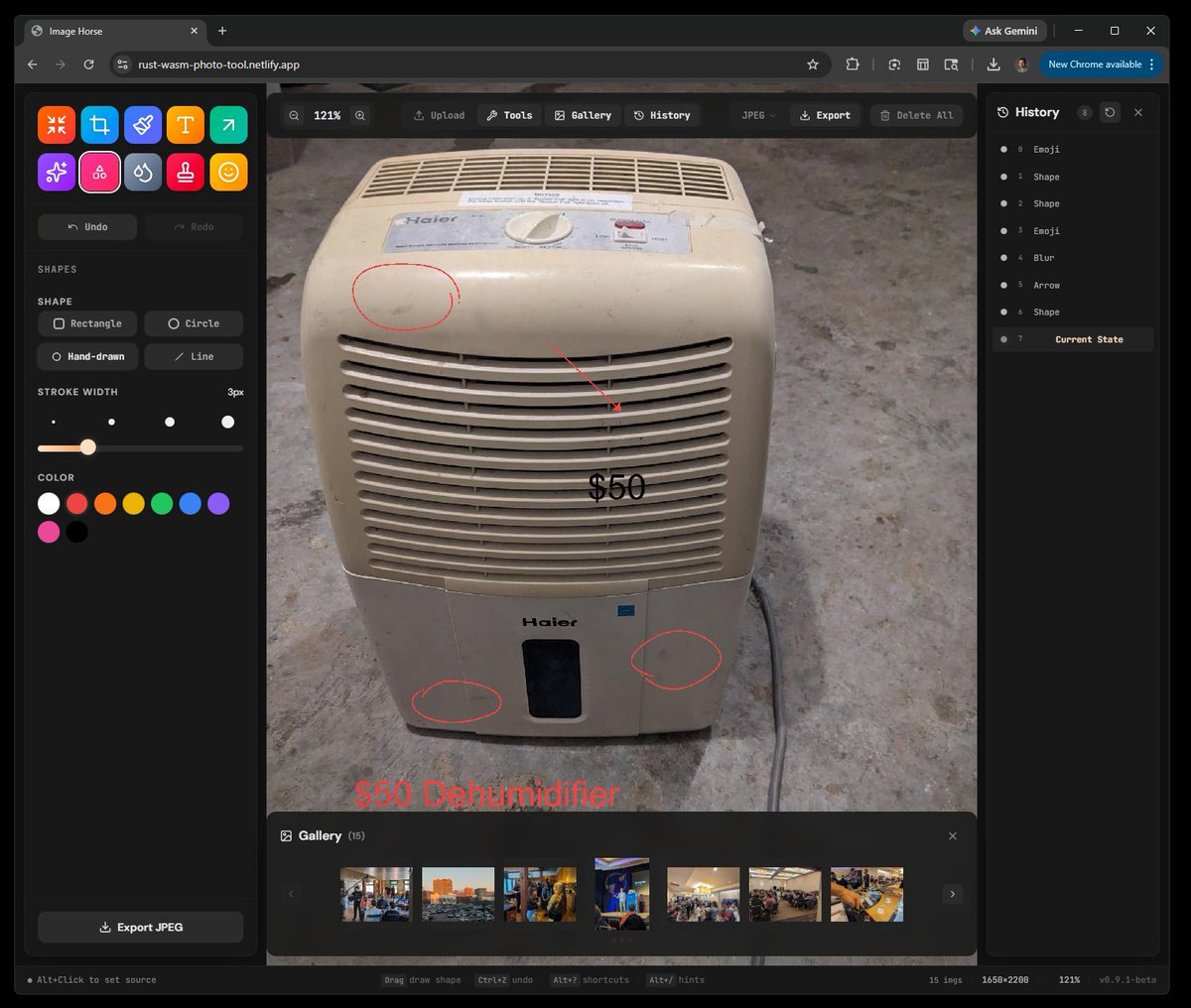The image size is (1191, 1008).
Task: Click the Ask Gemini button
Action: coord(1004,31)
